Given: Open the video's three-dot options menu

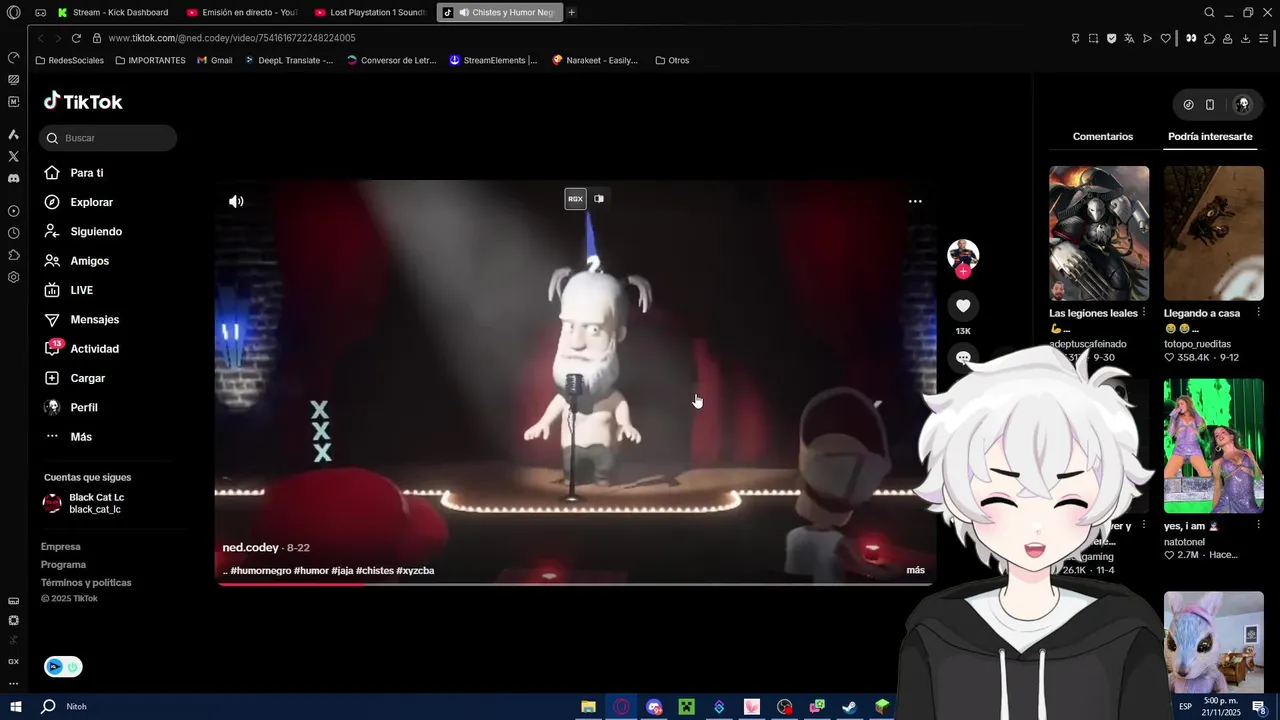Looking at the screenshot, I should pyautogui.click(x=915, y=201).
